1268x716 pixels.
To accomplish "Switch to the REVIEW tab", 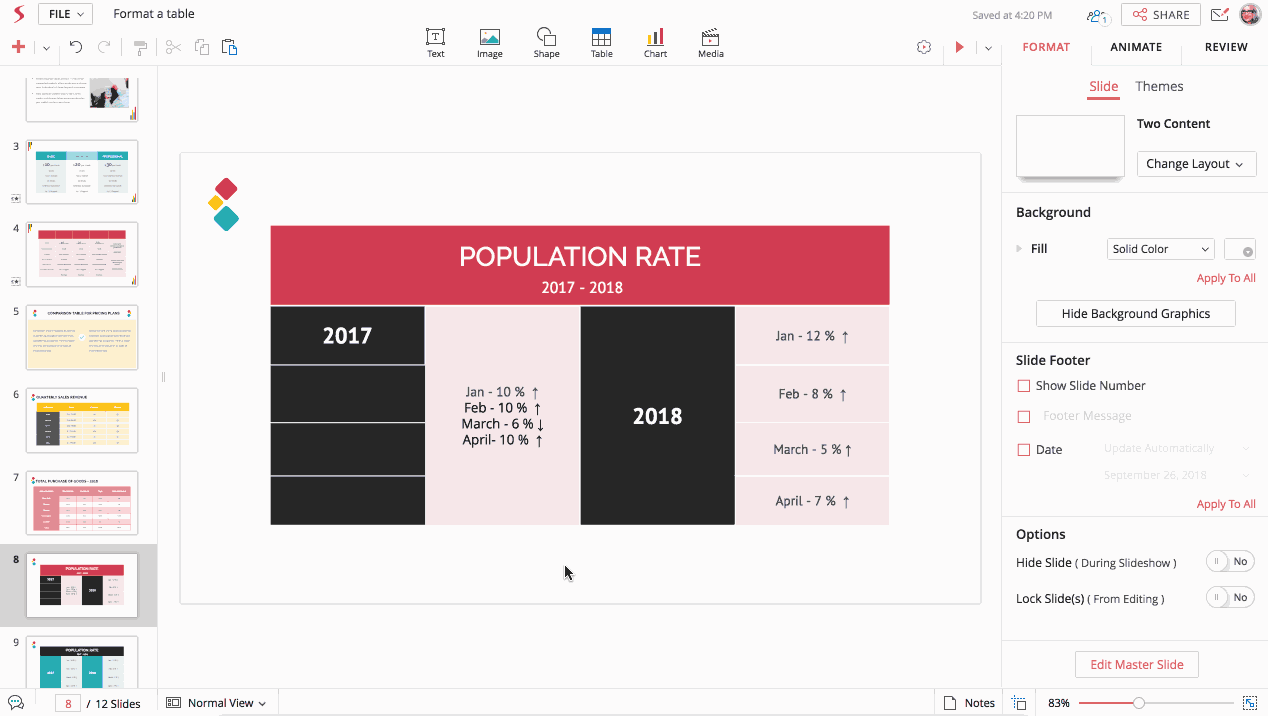I will click(x=1226, y=47).
